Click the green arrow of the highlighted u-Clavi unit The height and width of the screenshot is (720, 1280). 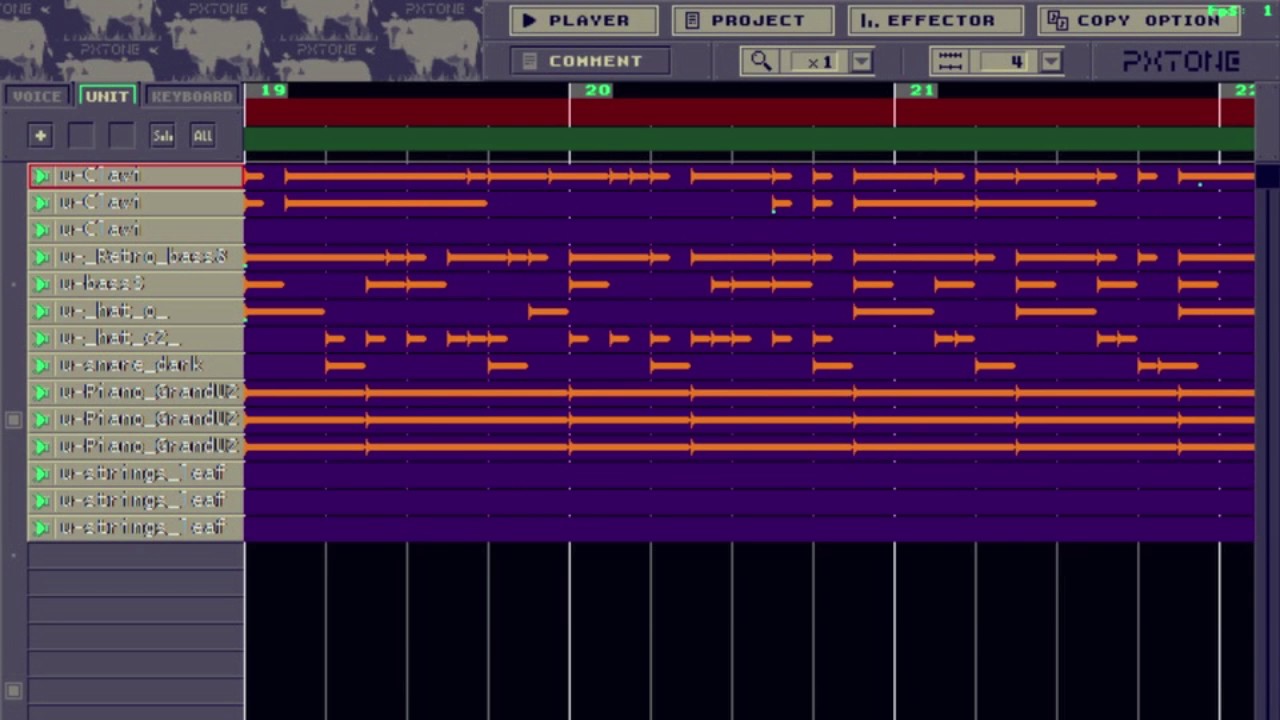[41, 176]
